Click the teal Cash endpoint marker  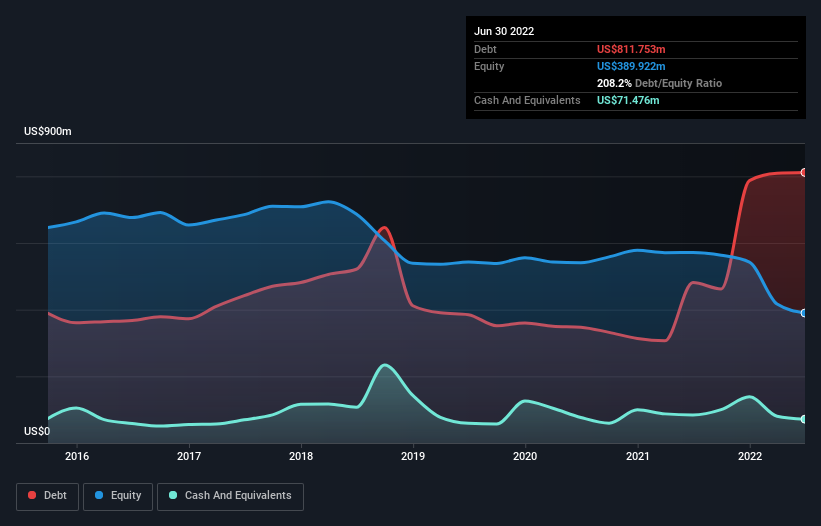click(x=804, y=419)
